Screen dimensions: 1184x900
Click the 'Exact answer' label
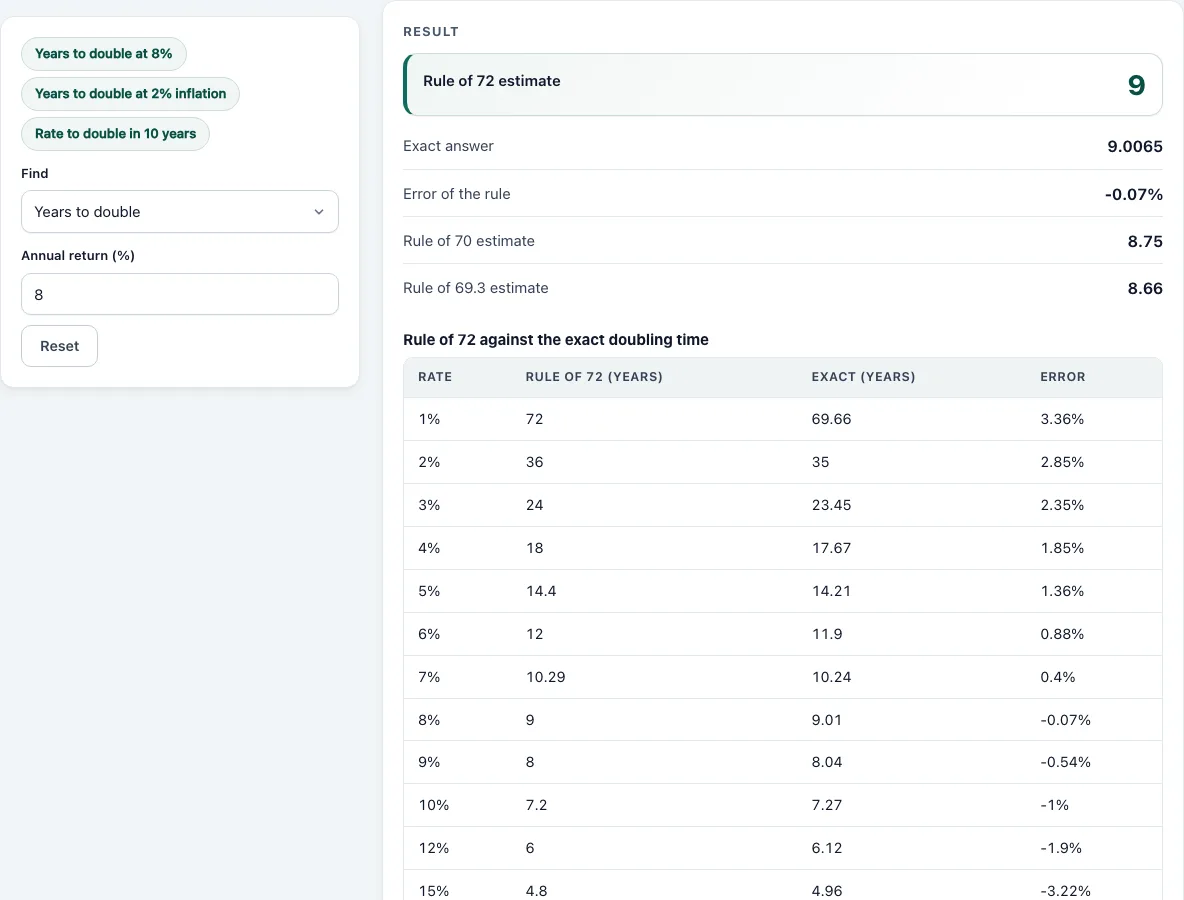coord(448,146)
